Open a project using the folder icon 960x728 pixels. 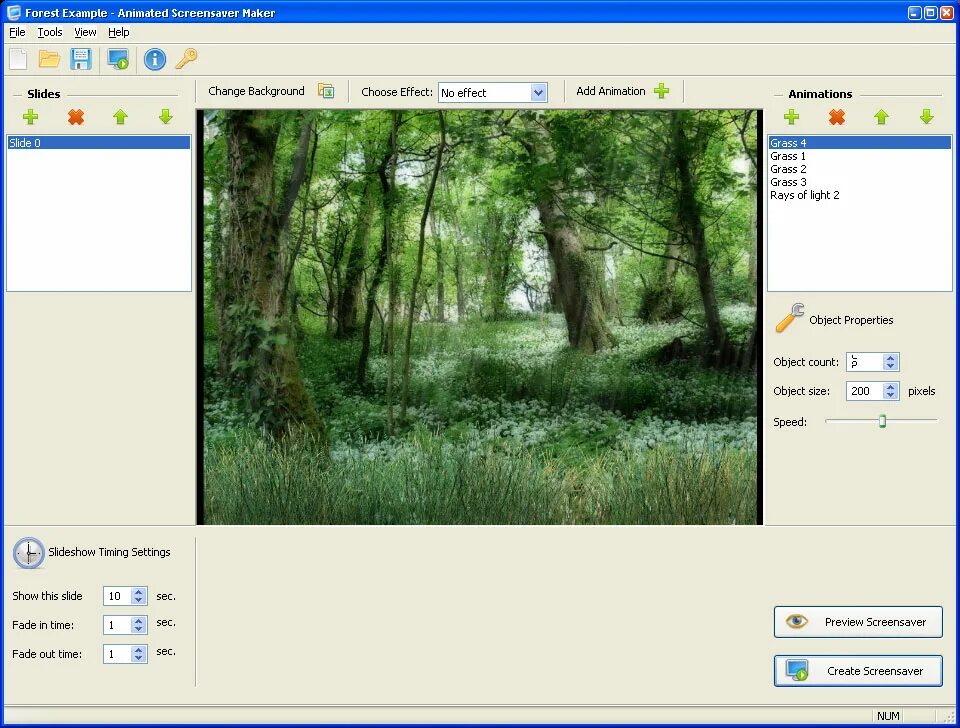coord(49,59)
